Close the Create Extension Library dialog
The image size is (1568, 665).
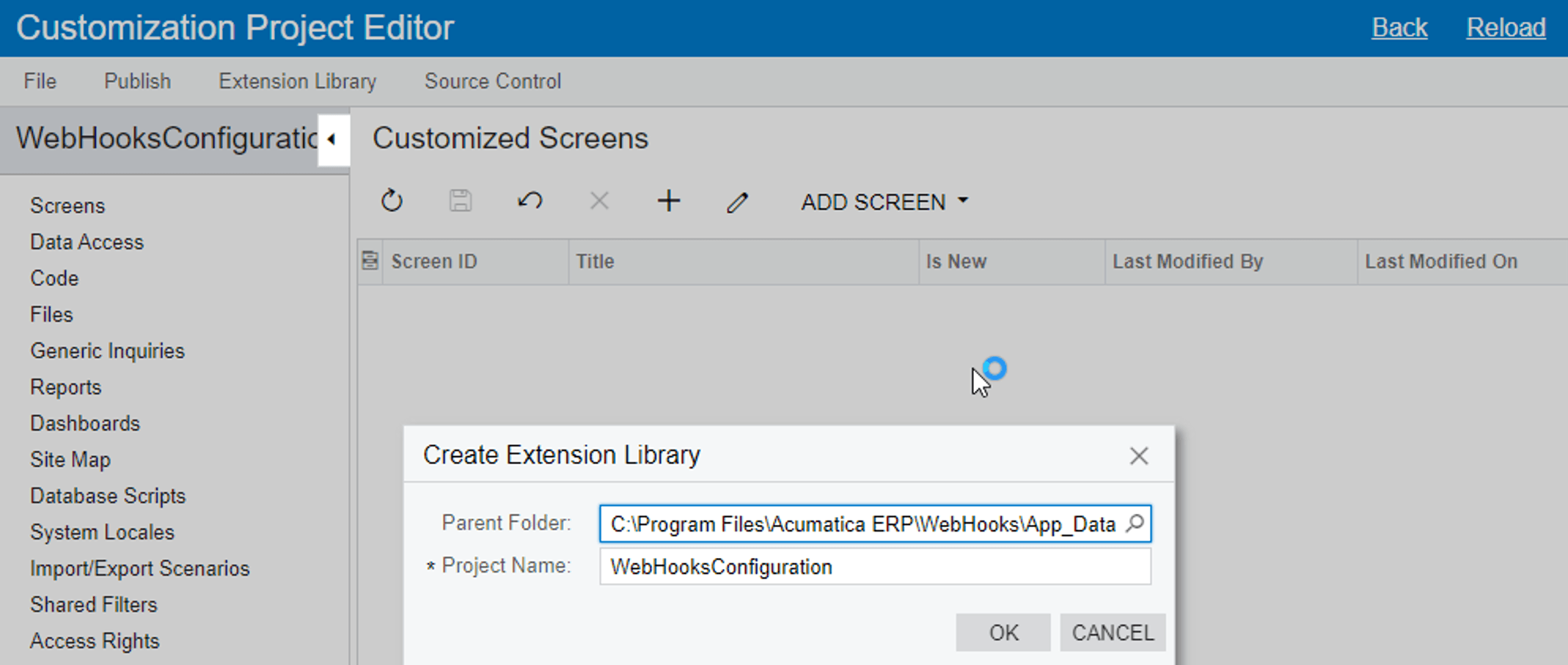pos(1138,456)
